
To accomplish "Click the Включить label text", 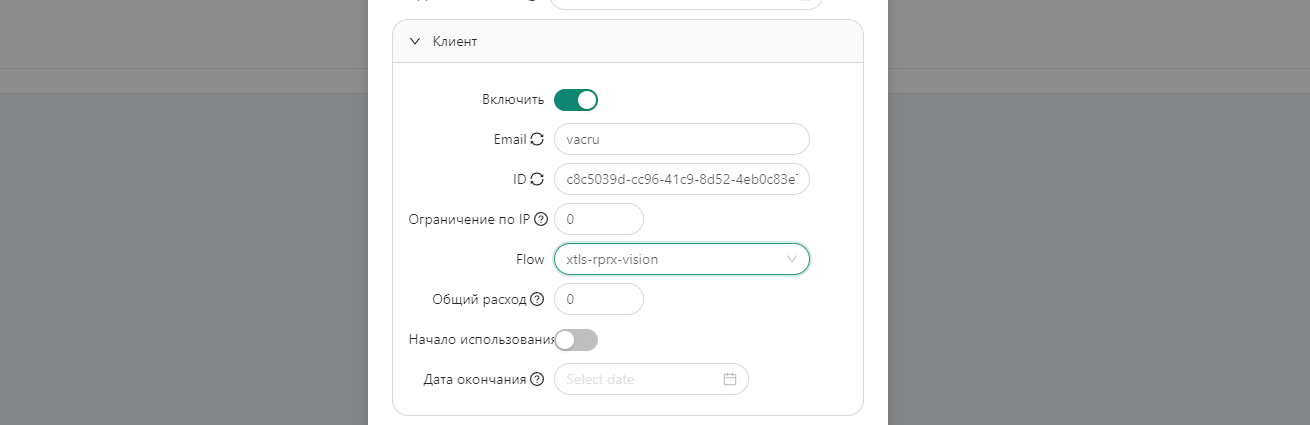I will (x=513, y=100).
